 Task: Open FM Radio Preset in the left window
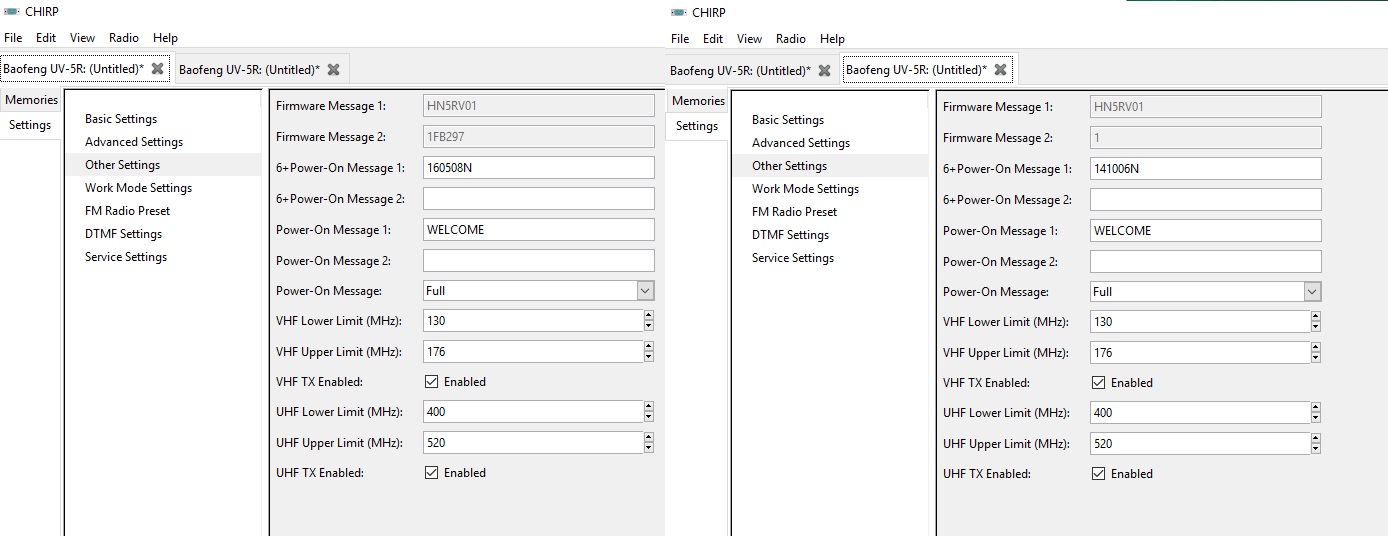pos(127,211)
